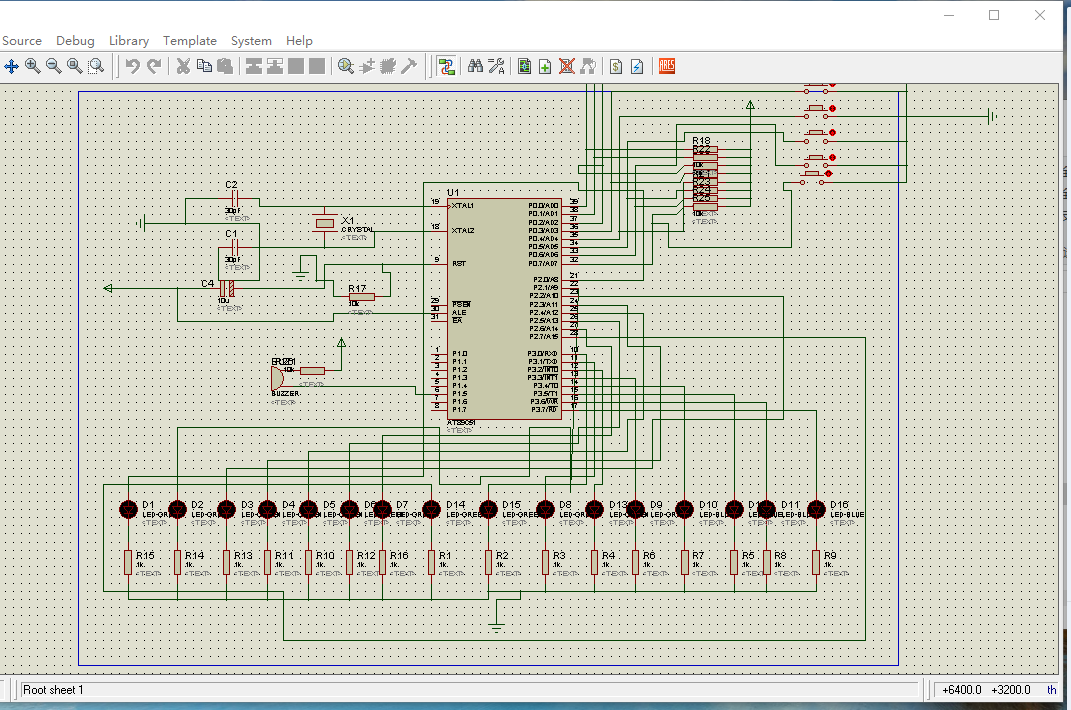Add a new sheet
The image size is (1071, 710).
tap(545, 66)
